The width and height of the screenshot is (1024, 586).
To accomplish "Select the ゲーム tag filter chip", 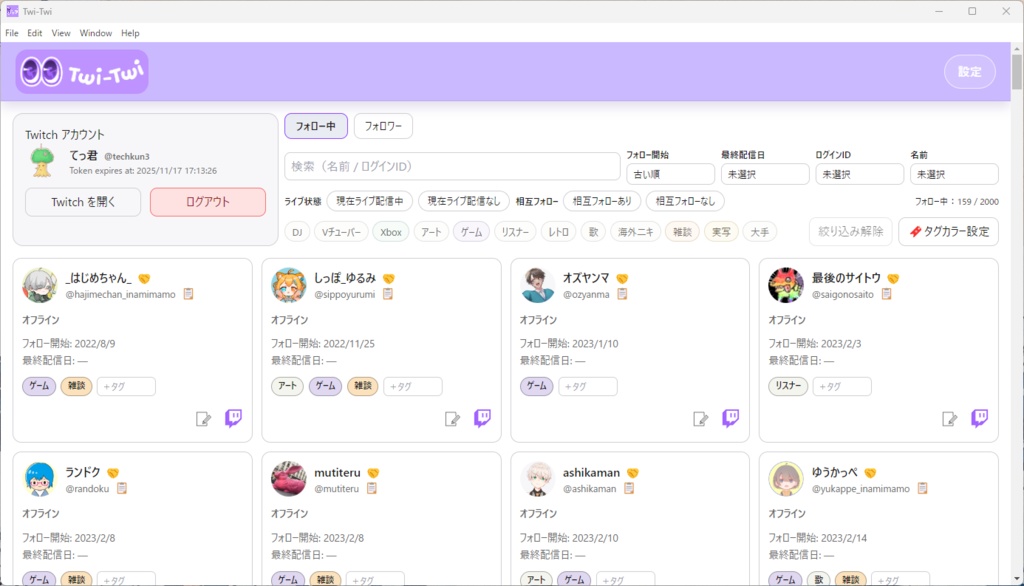I will [x=470, y=231].
